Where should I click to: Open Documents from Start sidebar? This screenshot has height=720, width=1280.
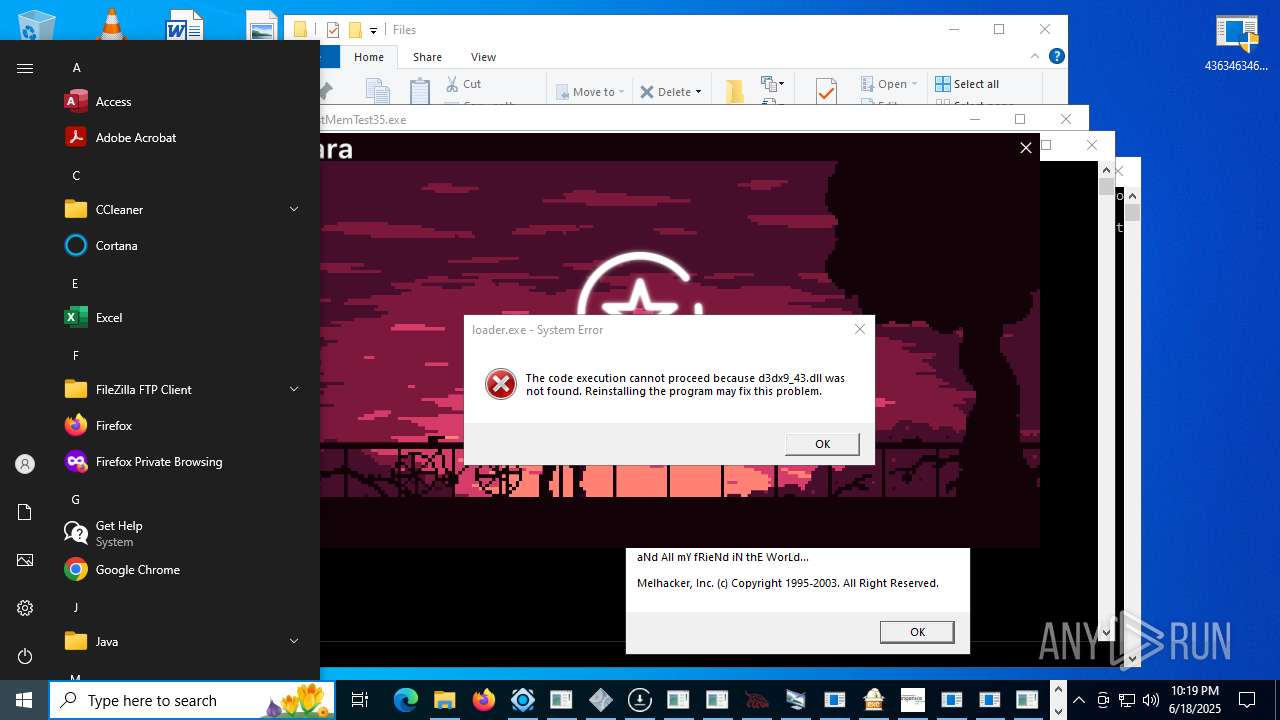pos(25,512)
